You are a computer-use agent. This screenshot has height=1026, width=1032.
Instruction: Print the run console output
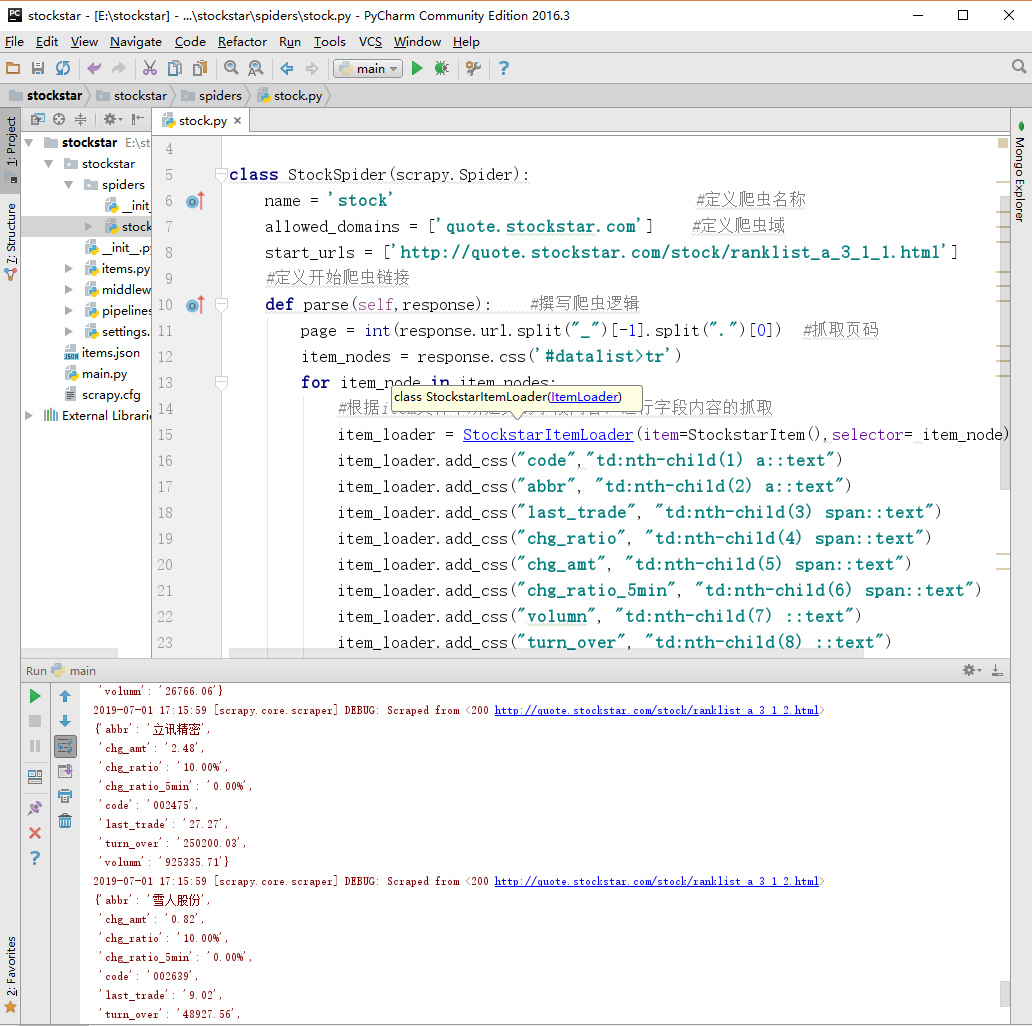click(x=65, y=796)
